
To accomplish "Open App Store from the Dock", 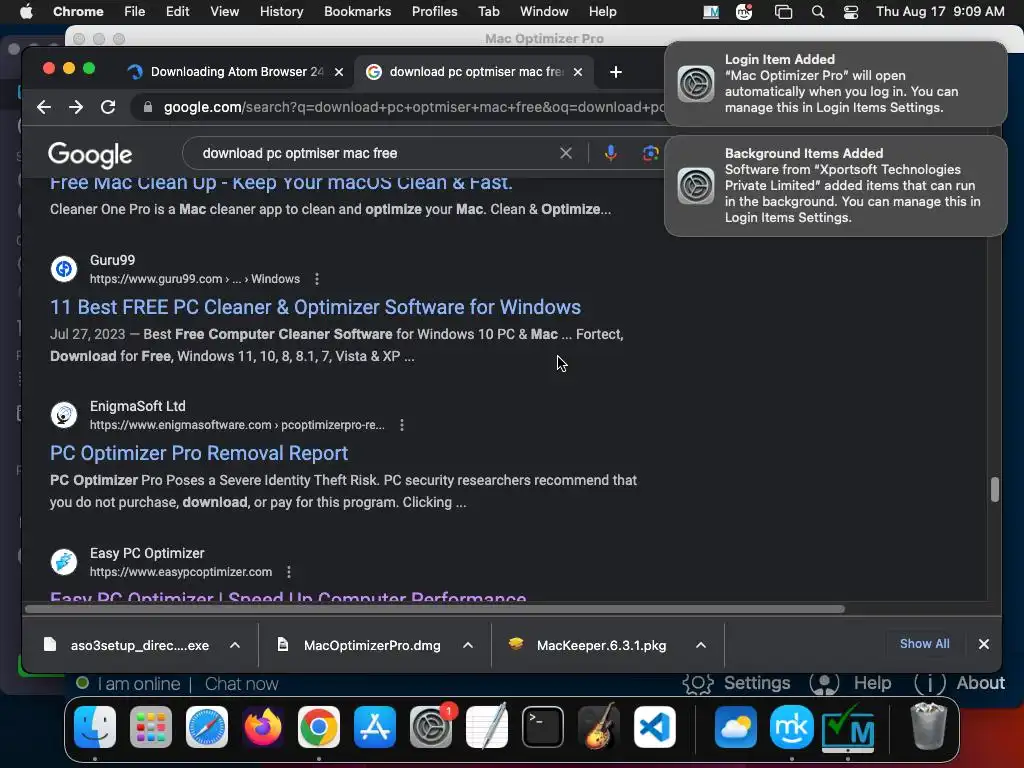I will pos(375,727).
